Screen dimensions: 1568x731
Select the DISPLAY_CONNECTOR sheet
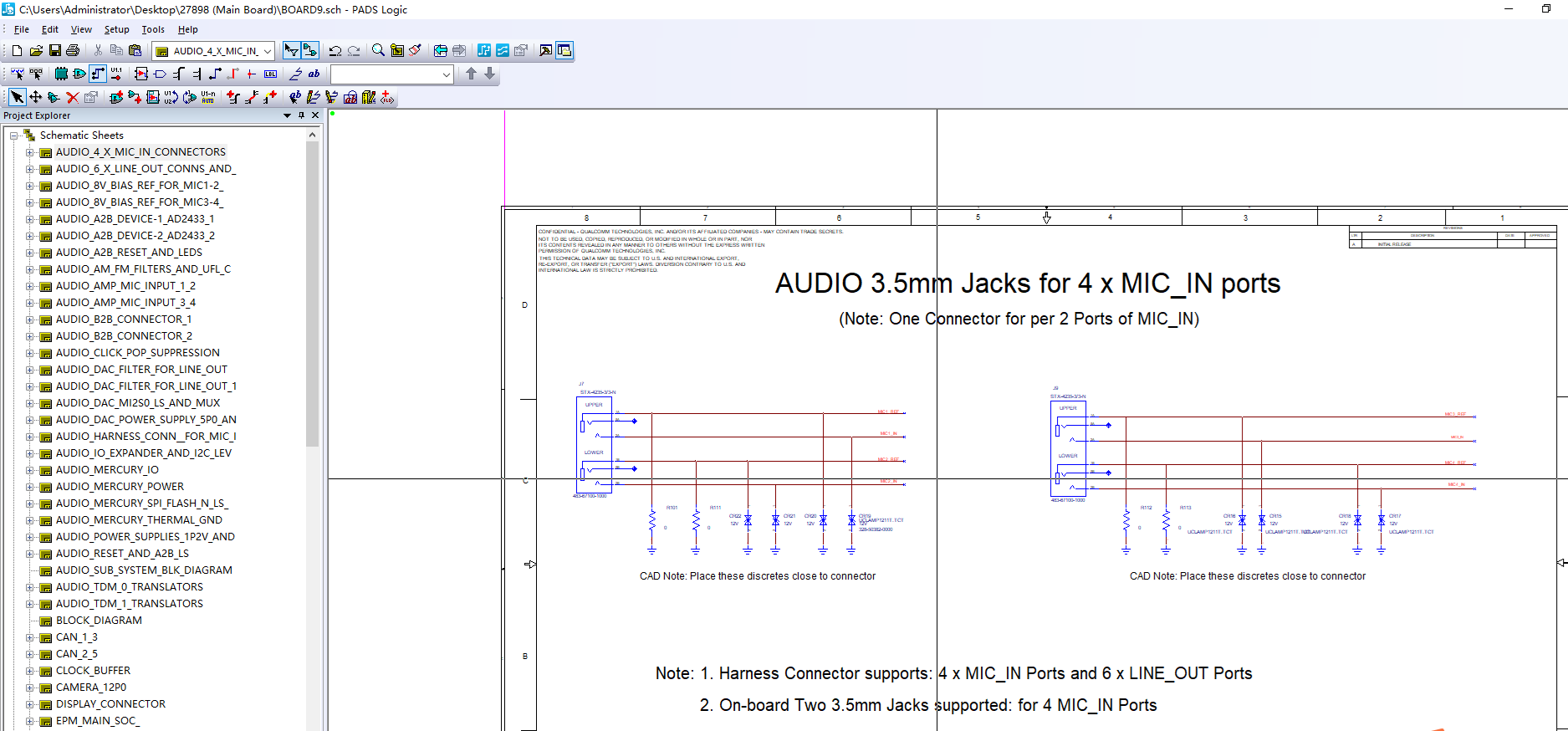[x=110, y=704]
